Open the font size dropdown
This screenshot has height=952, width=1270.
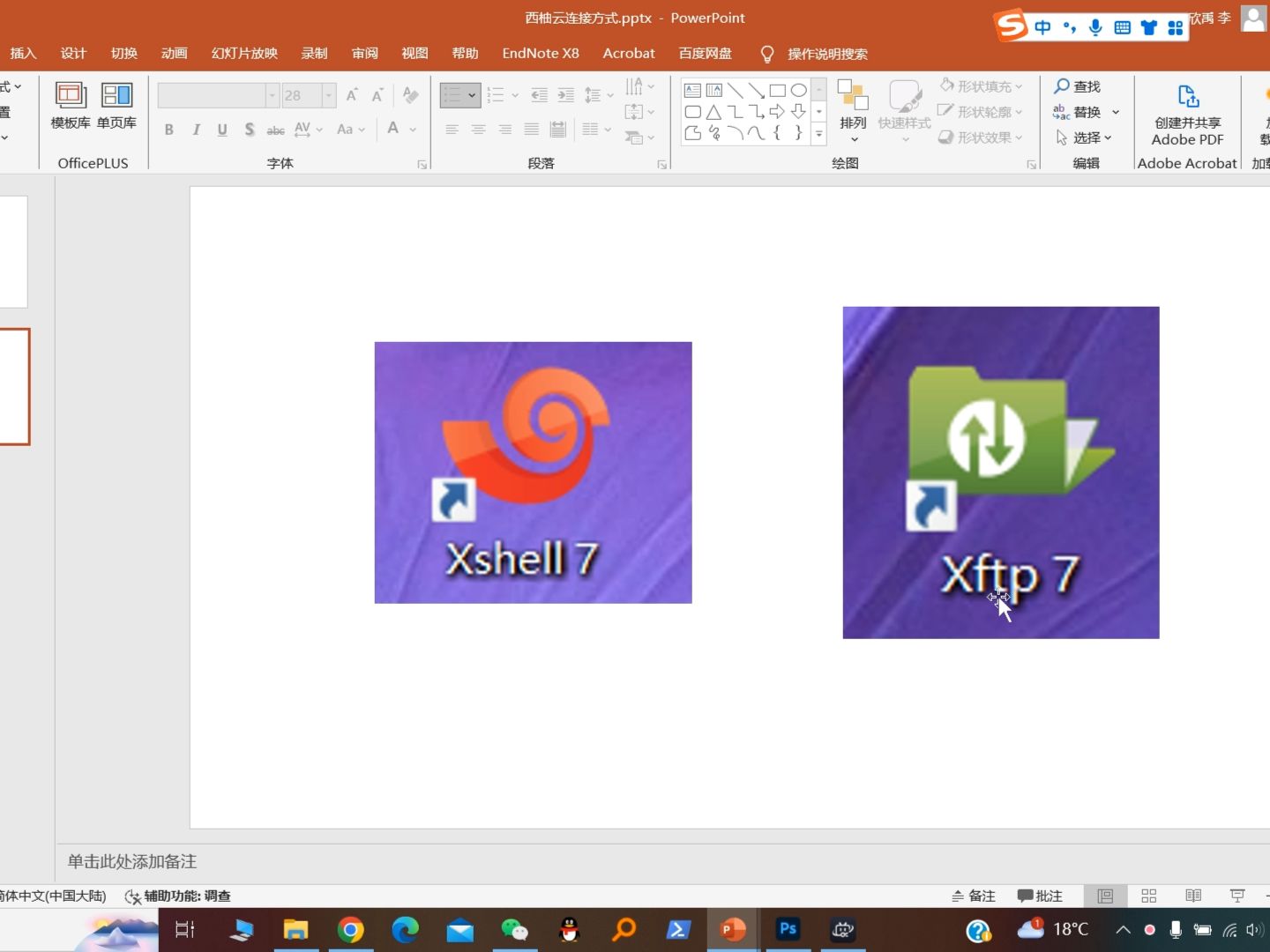pyautogui.click(x=329, y=95)
